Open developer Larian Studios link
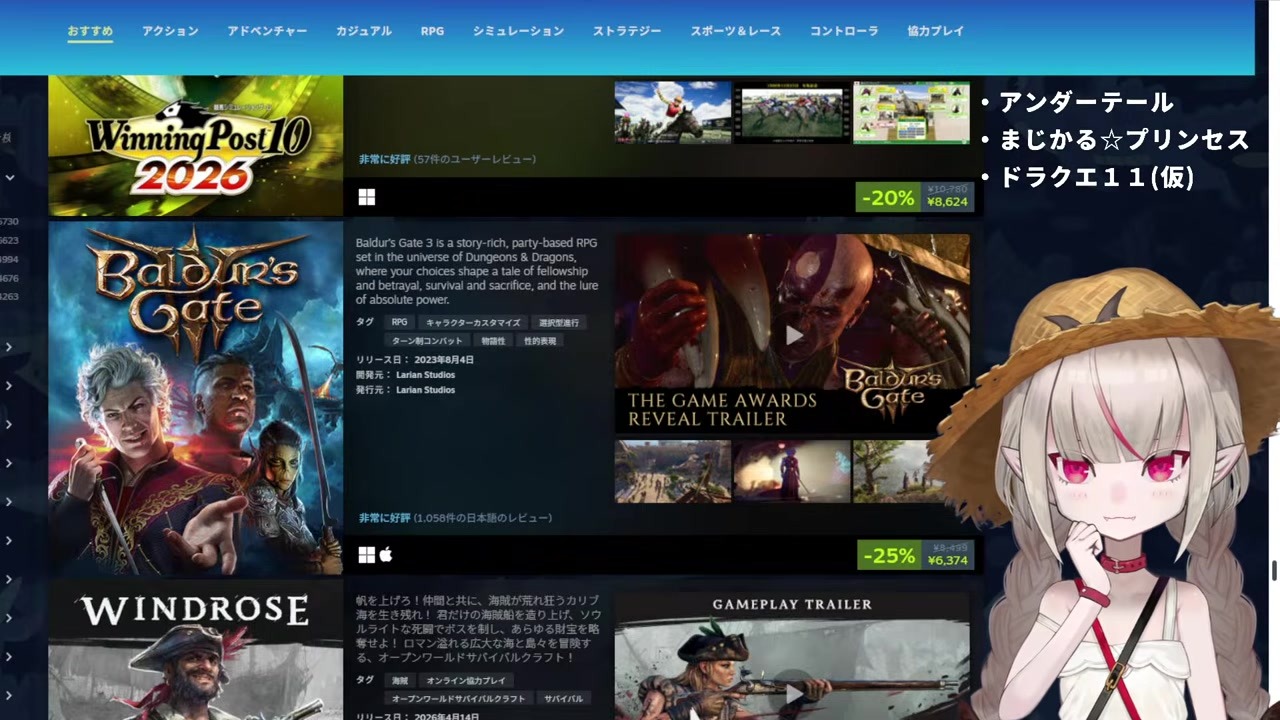The width and height of the screenshot is (1280, 720). click(425, 375)
